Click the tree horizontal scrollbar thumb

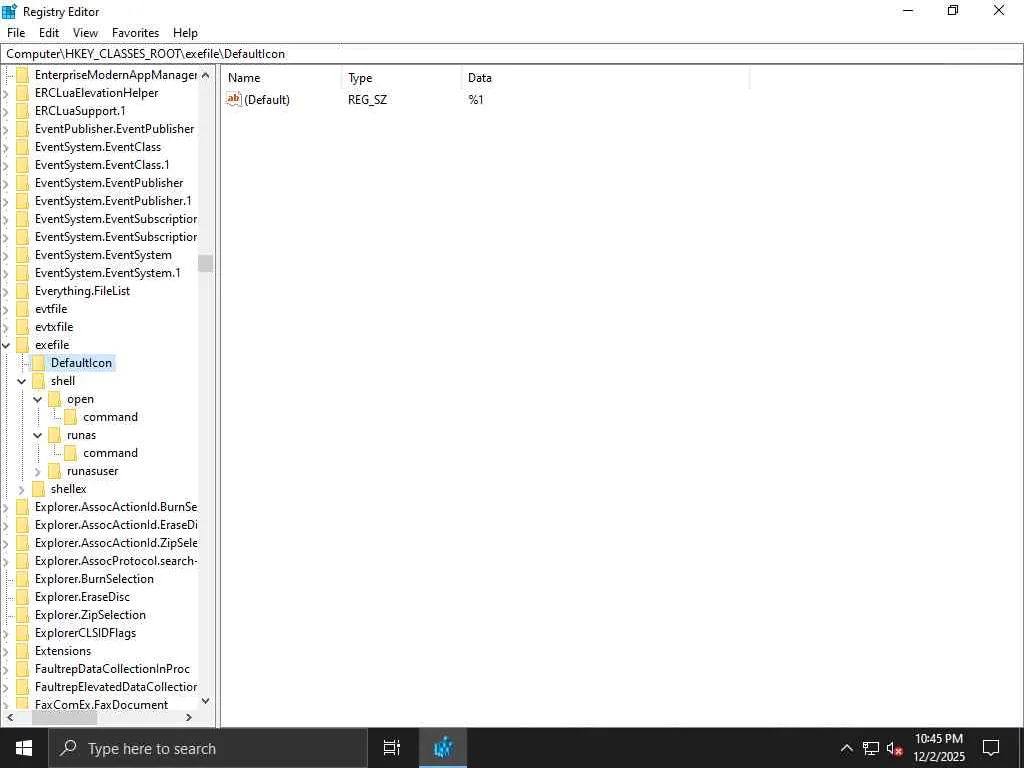pos(65,718)
